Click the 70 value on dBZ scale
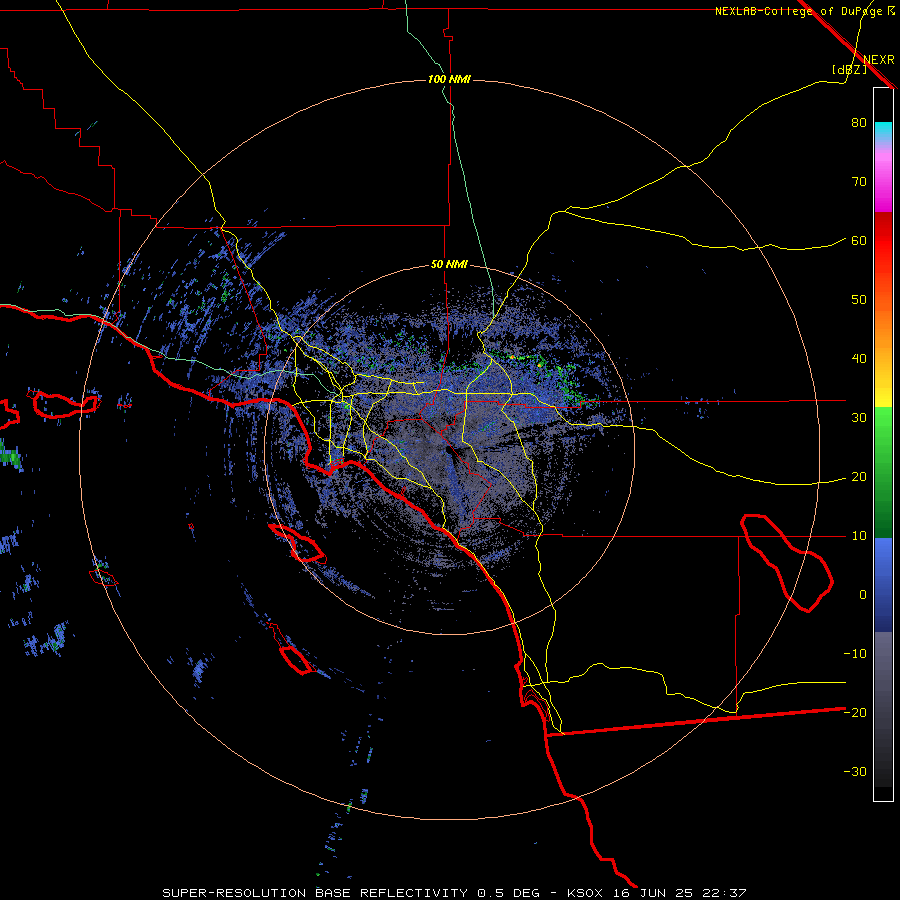This screenshot has width=900, height=900. click(x=859, y=182)
